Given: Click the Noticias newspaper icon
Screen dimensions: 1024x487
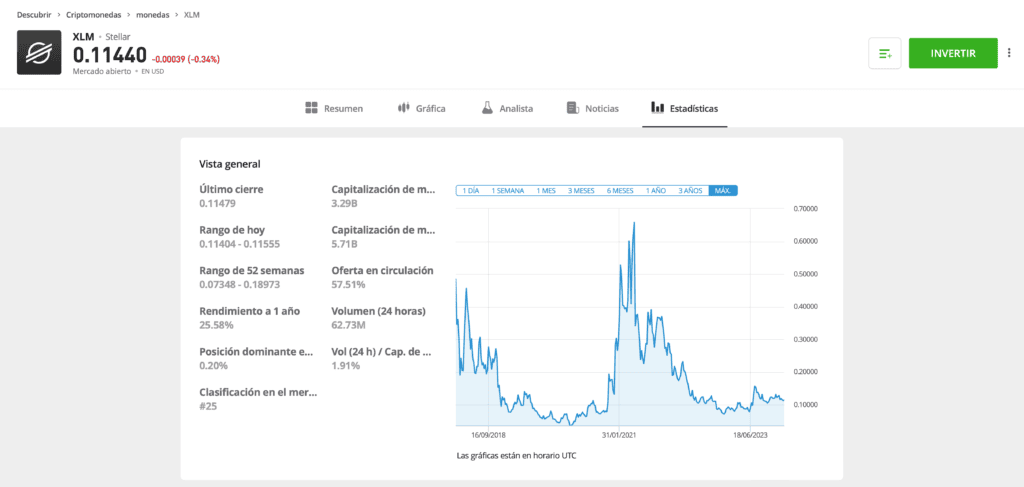Looking at the screenshot, I should coord(573,108).
